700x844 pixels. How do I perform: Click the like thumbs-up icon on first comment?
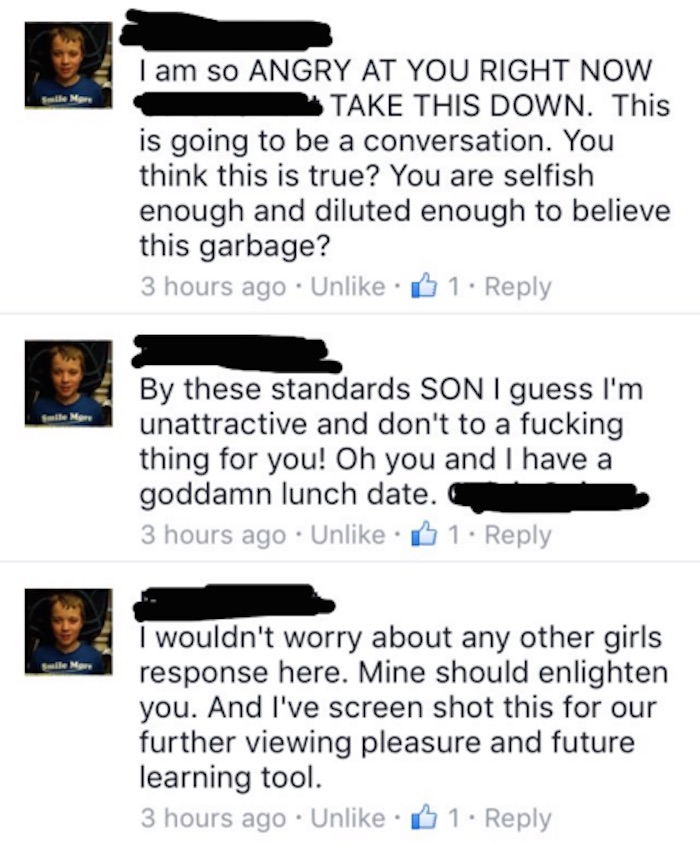424,285
